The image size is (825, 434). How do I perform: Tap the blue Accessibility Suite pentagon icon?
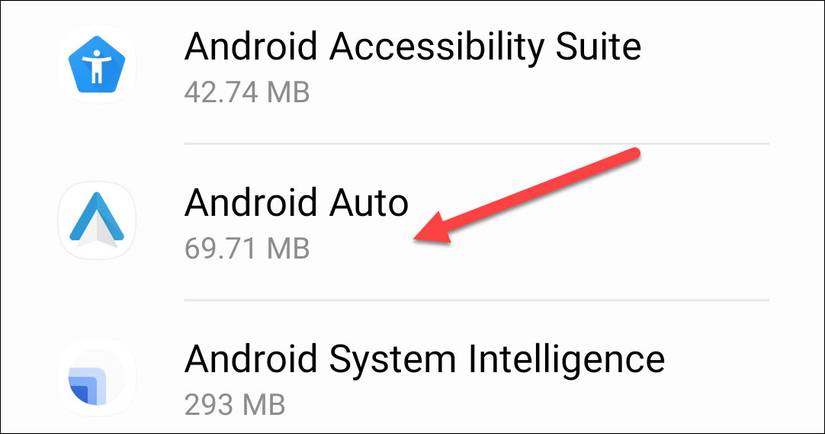tap(96, 65)
